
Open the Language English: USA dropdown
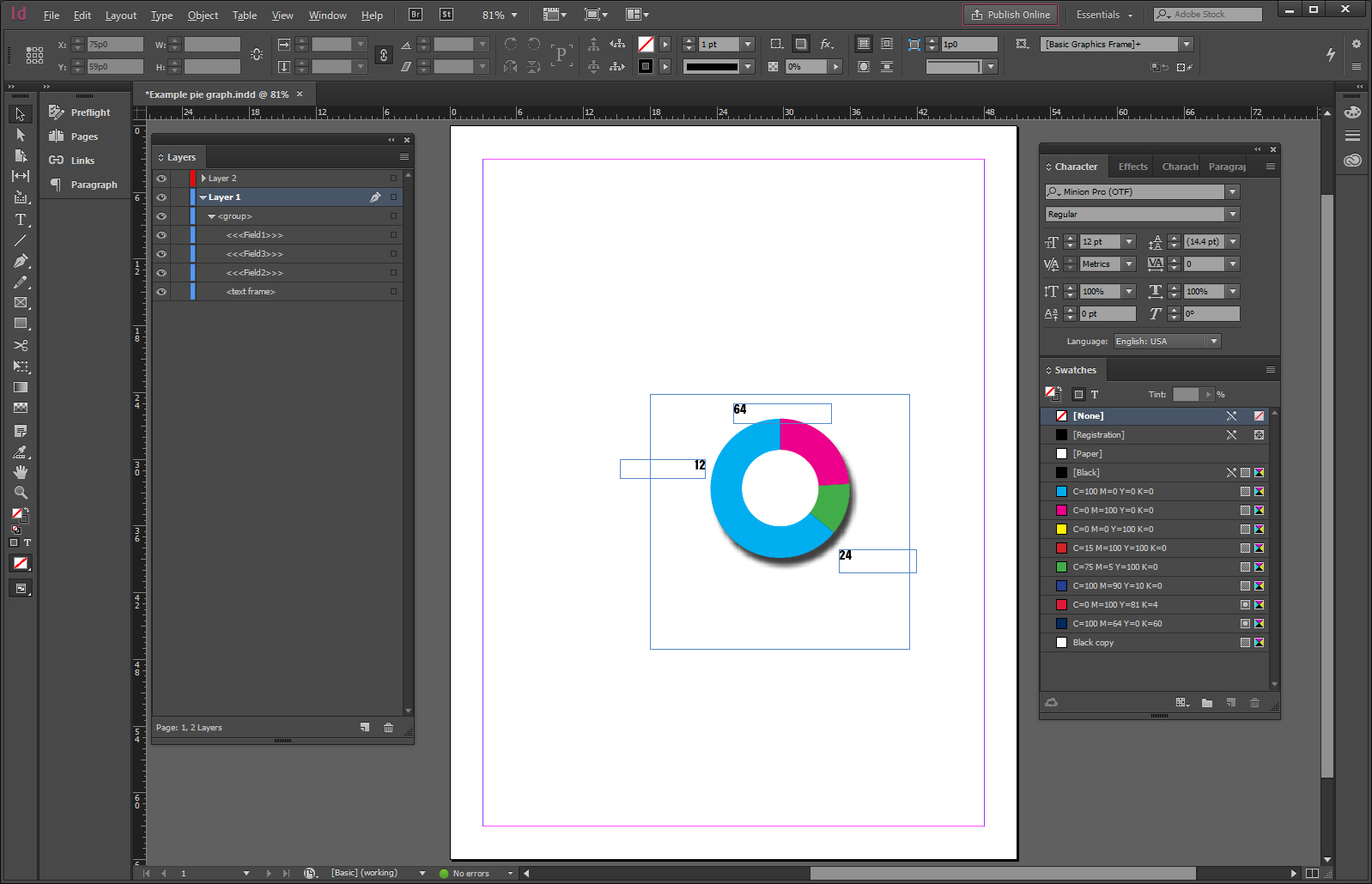coord(1213,342)
